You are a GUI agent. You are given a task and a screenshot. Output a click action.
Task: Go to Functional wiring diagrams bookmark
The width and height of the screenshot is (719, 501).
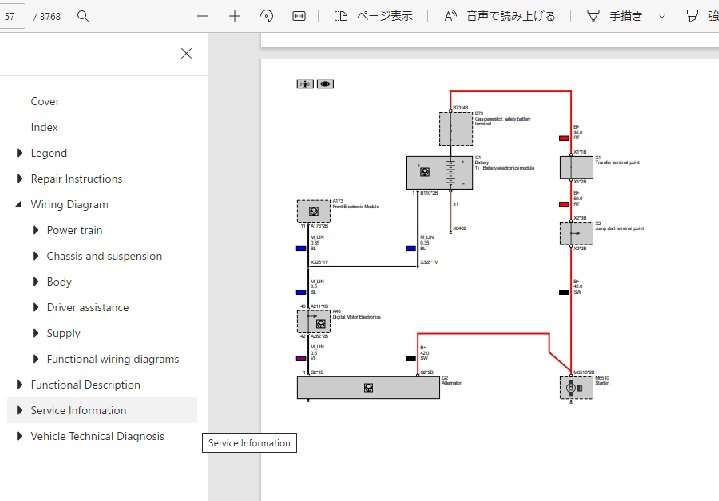(113, 359)
